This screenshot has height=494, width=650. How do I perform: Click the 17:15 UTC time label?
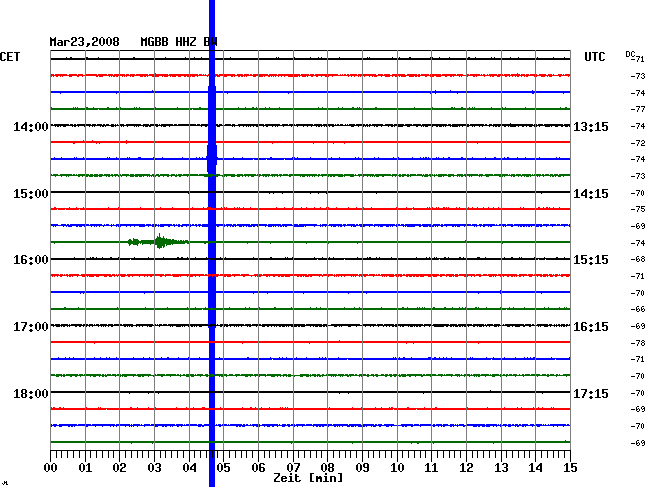(x=591, y=393)
